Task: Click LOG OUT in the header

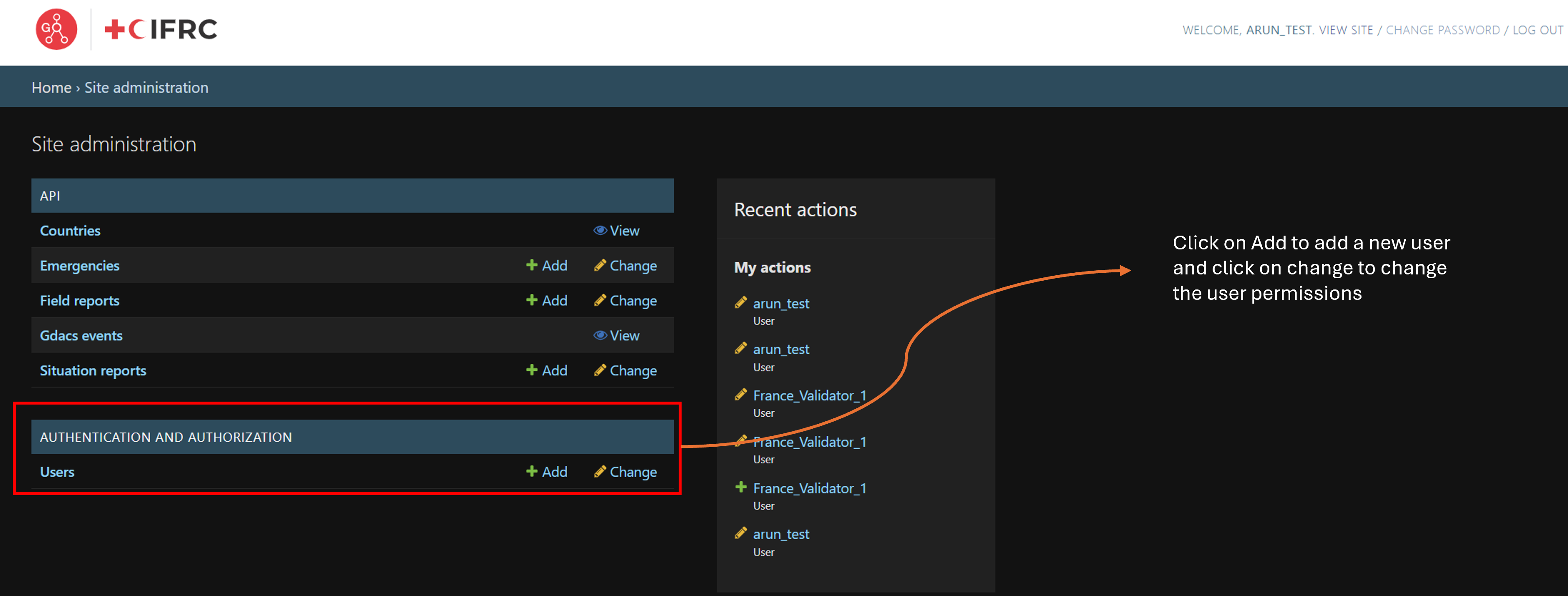Action: point(1538,30)
